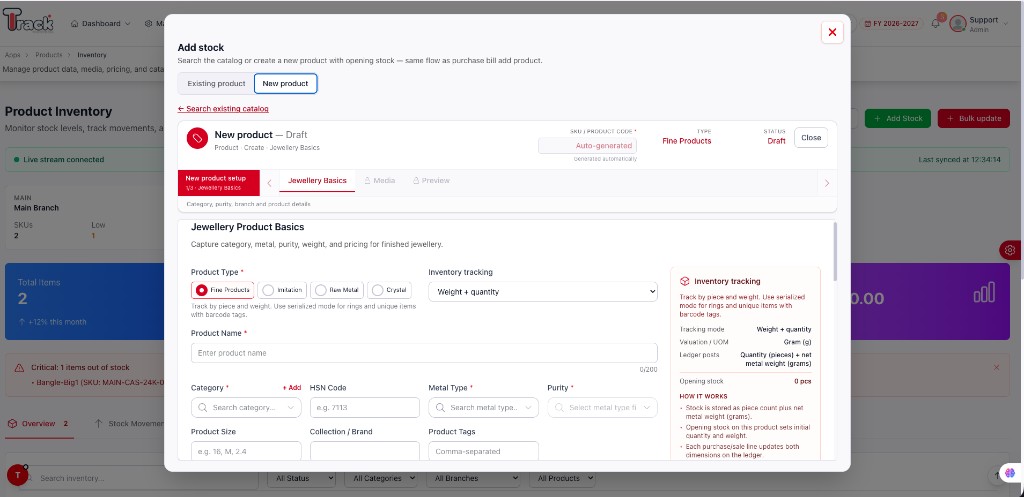
Task: Open the settings gear at right edge
Action: pyautogui.click(x=1010, y=250)
